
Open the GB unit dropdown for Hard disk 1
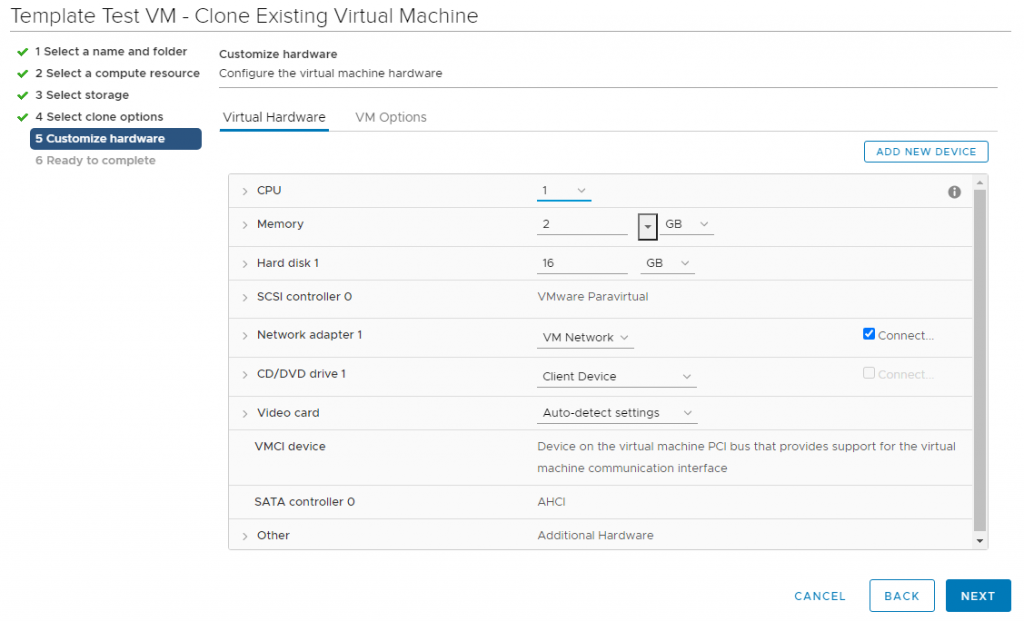[667, 262]
